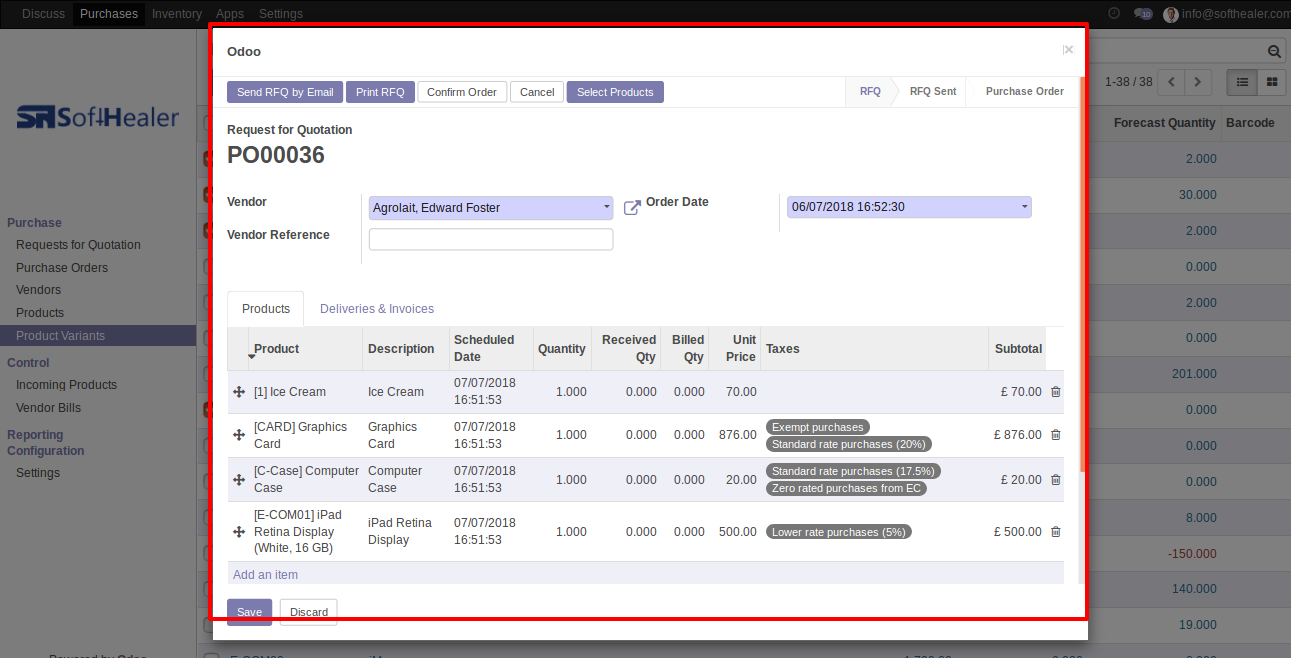Image resolution: width=1291 pixels, height=658 pixels.
Task: Open the activities clock icon in top bar
Action: pos(1114,13)
